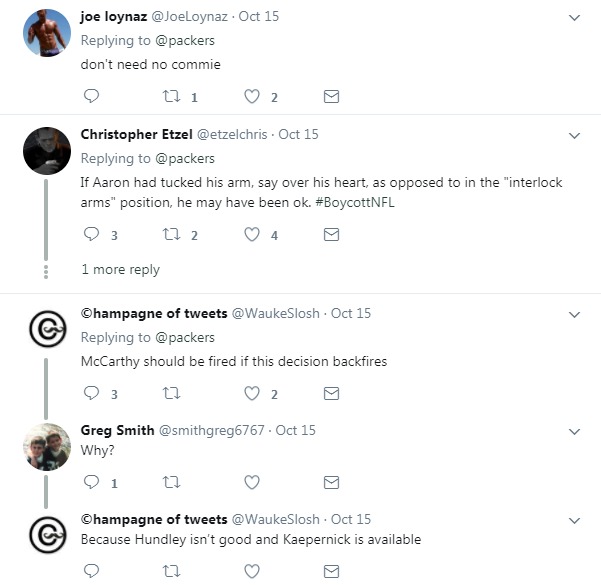The image size is (601, 585).
Task: Open more options for joe loynaz's tweet
Action: coord(574,18)
